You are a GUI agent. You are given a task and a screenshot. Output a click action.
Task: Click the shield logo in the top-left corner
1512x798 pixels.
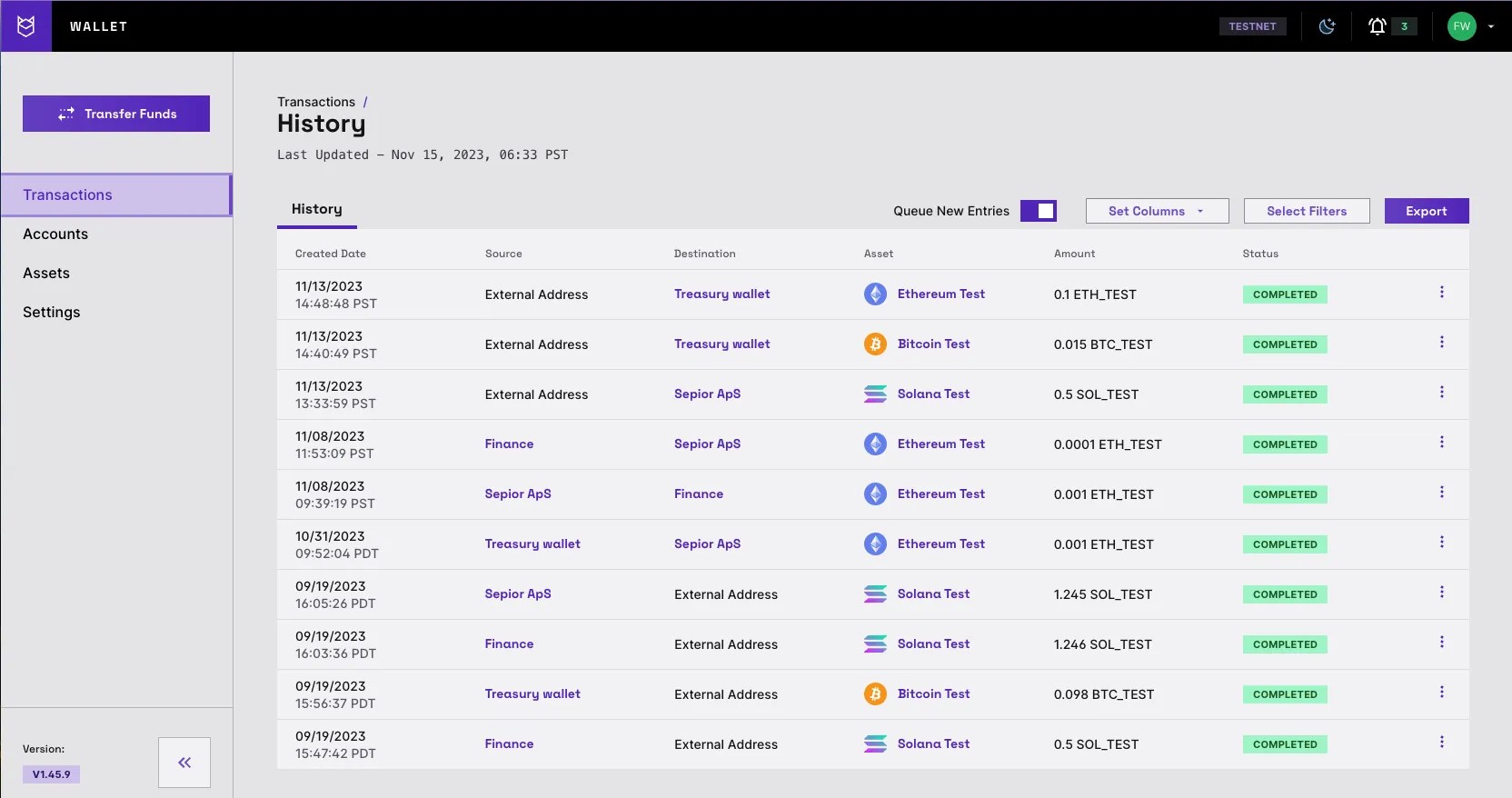pyautogui.click(x=26, y=26)
